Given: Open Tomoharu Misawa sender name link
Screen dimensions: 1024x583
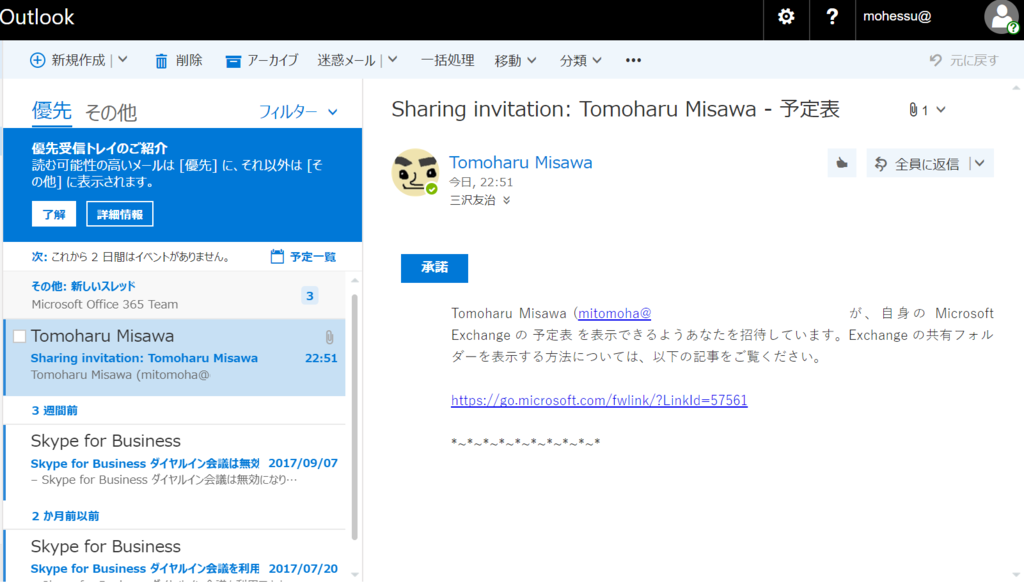Looking at the screenshot, I should click(520, 162).
